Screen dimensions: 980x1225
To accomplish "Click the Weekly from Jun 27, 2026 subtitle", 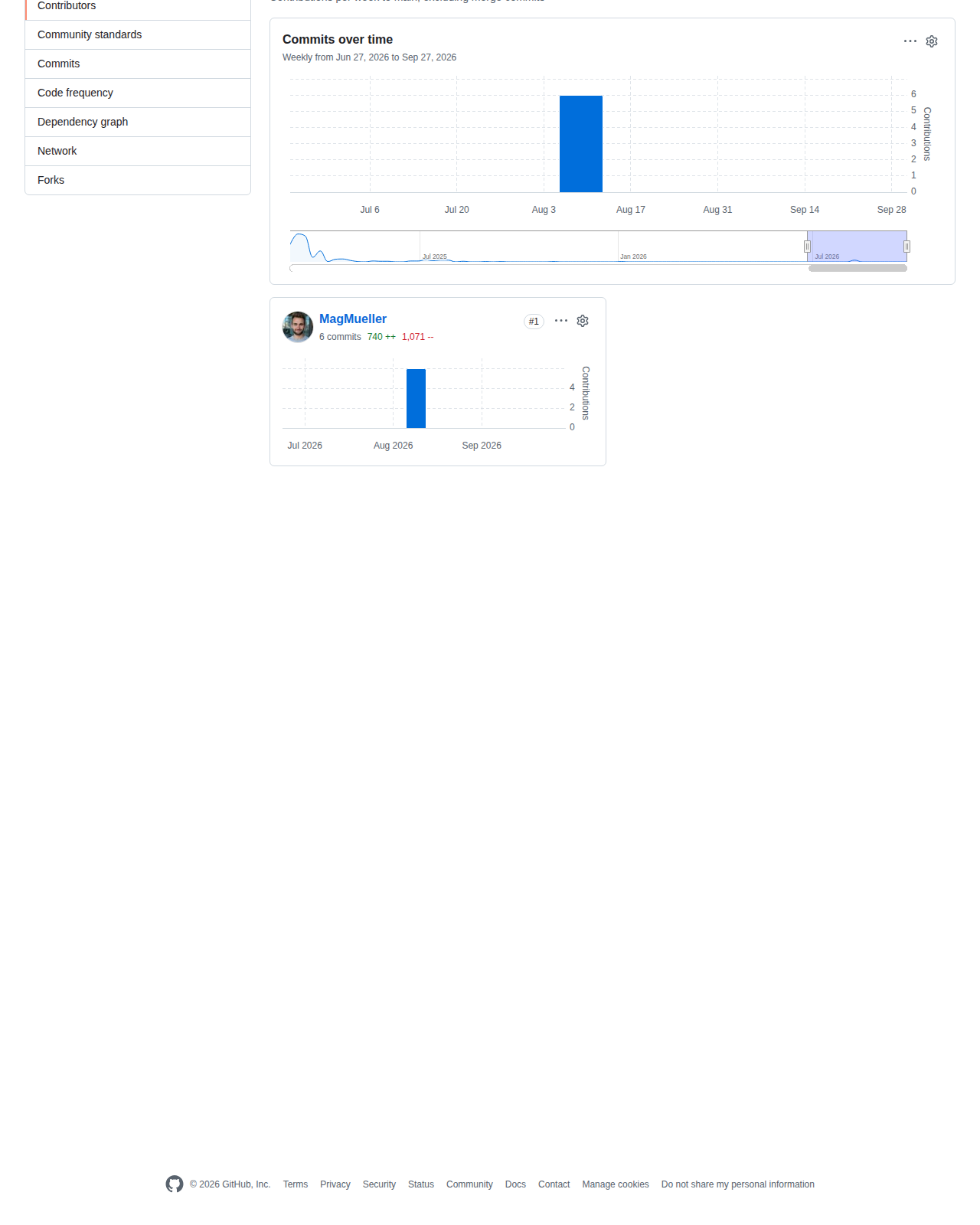I will click(x=369, y=57).
